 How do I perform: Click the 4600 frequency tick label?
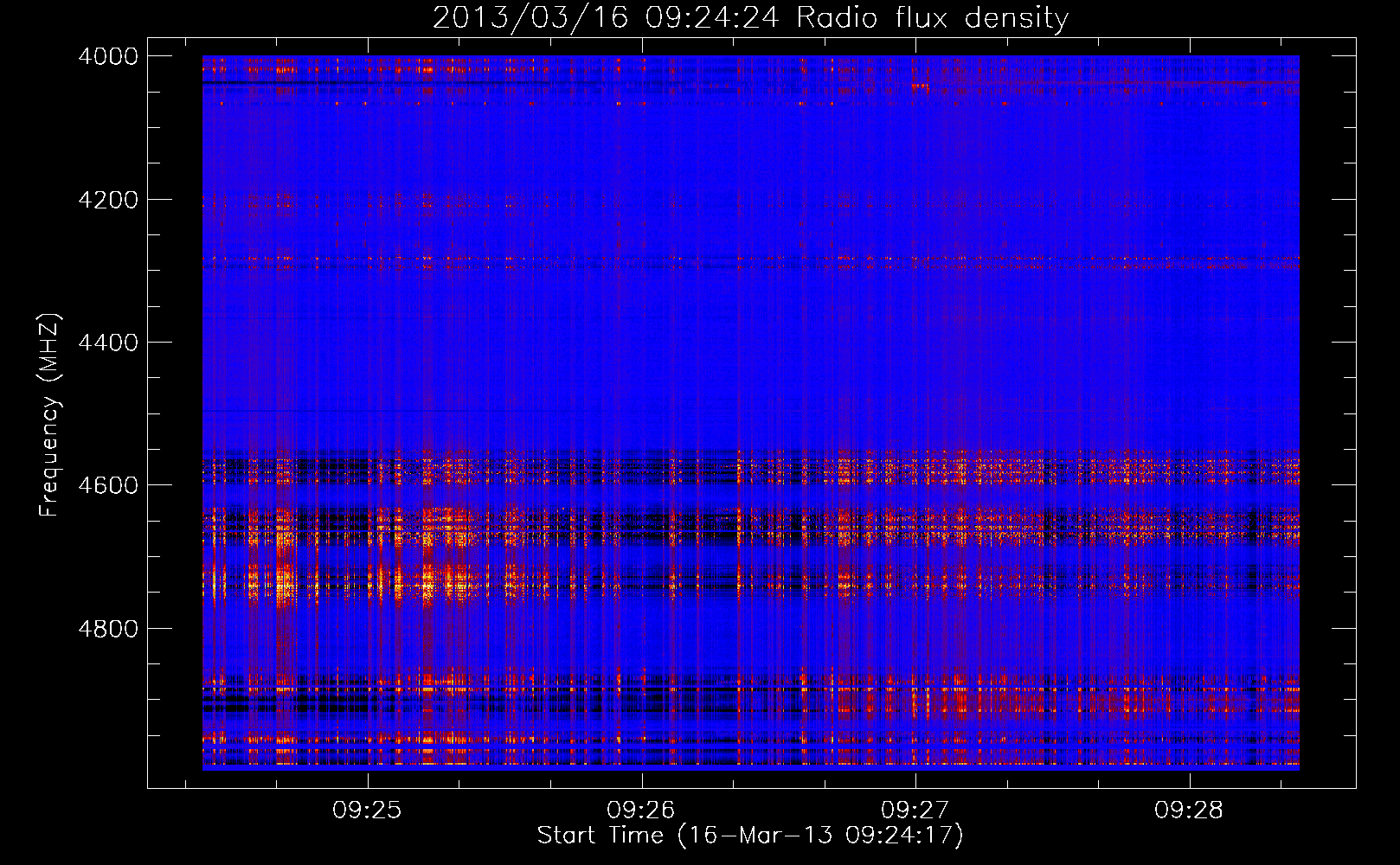click(108, 485)
